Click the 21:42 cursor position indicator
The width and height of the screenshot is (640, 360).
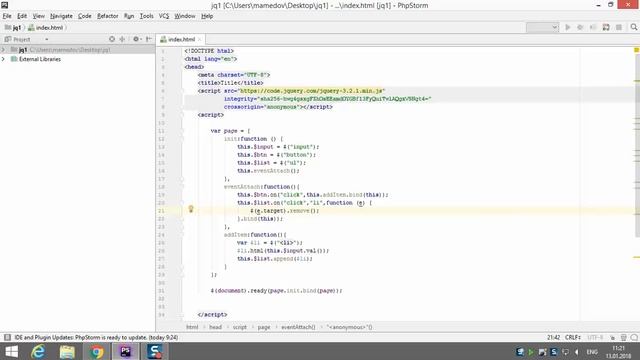coord(553,337)
